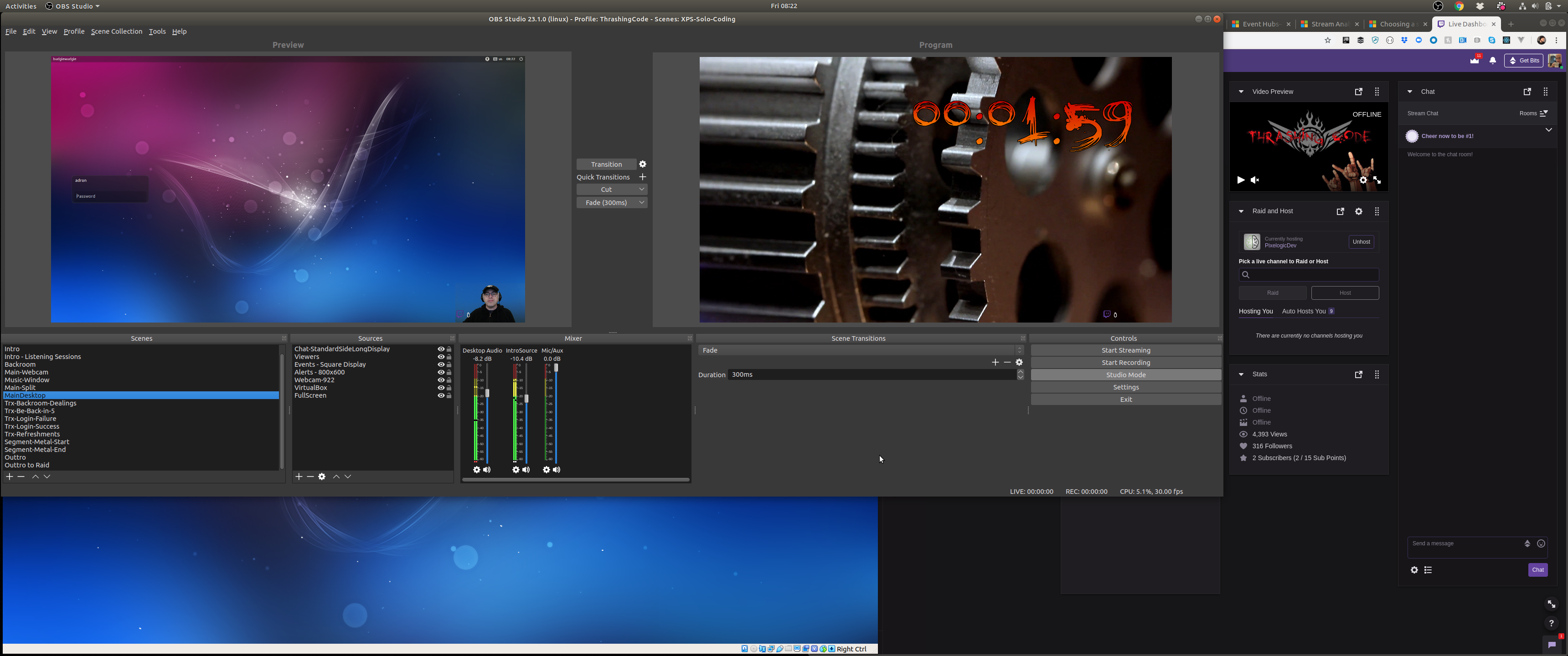1568x656 pixels.
Task: Open the Fade scene transition combo box
Action: pos(861,350)
